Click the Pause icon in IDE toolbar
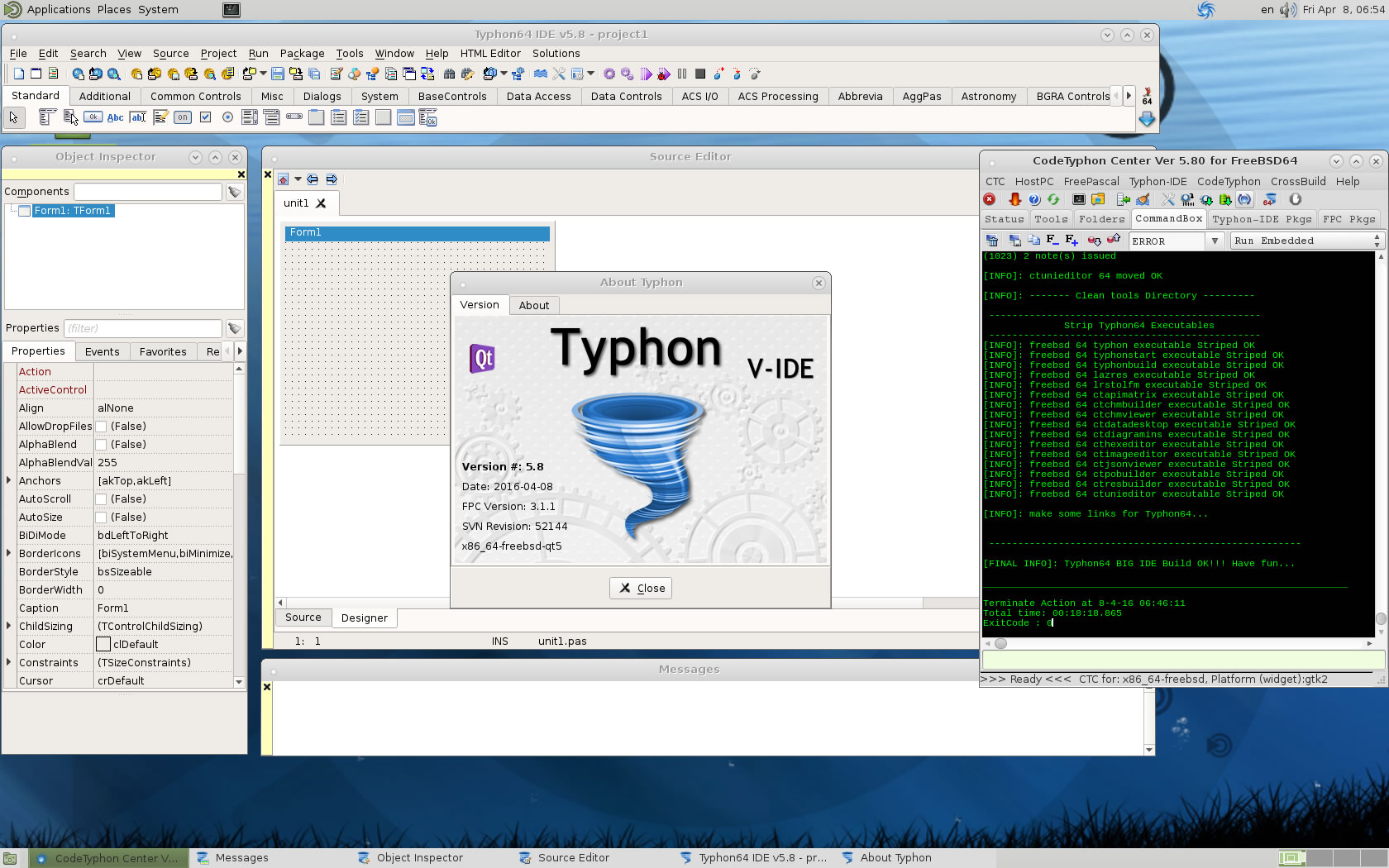 coord(682,74)
